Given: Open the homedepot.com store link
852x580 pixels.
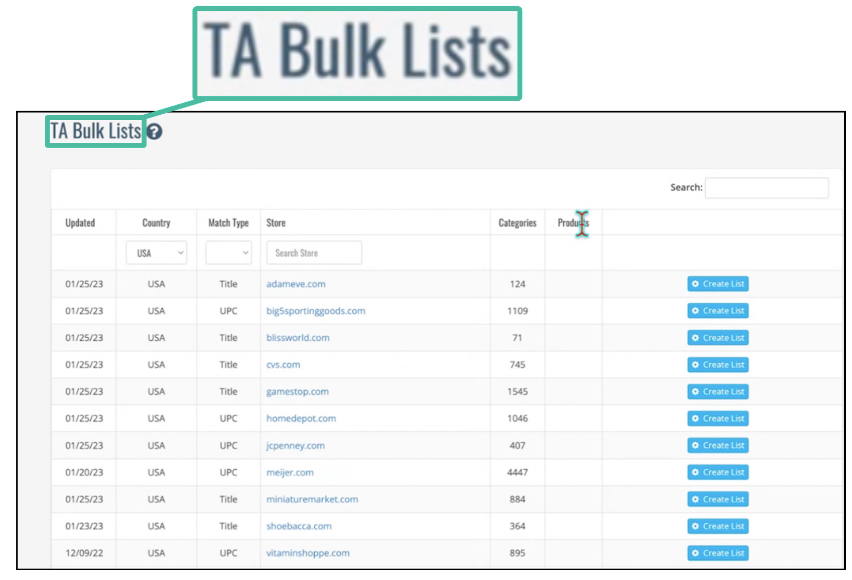Looking at the screenshot, I should pos(301,419).
